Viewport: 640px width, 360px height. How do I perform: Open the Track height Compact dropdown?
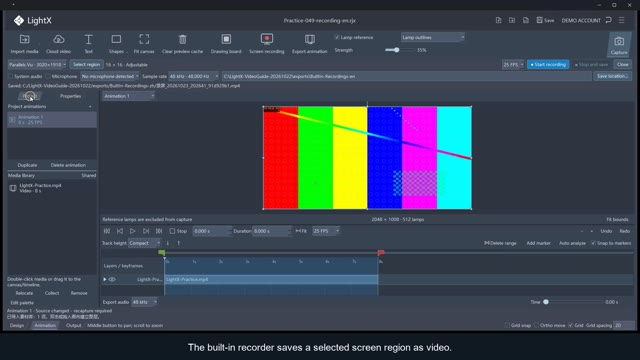point(144,243)
